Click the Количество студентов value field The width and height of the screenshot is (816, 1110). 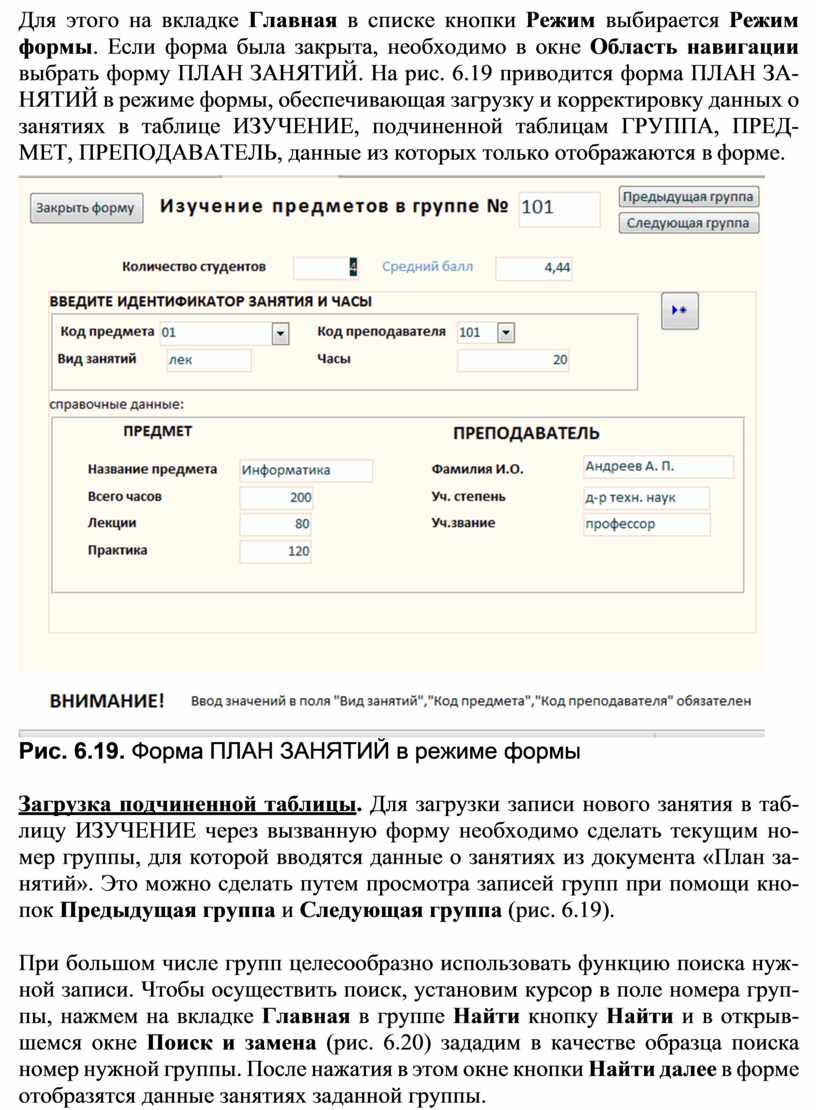click(x=326, y=268)
